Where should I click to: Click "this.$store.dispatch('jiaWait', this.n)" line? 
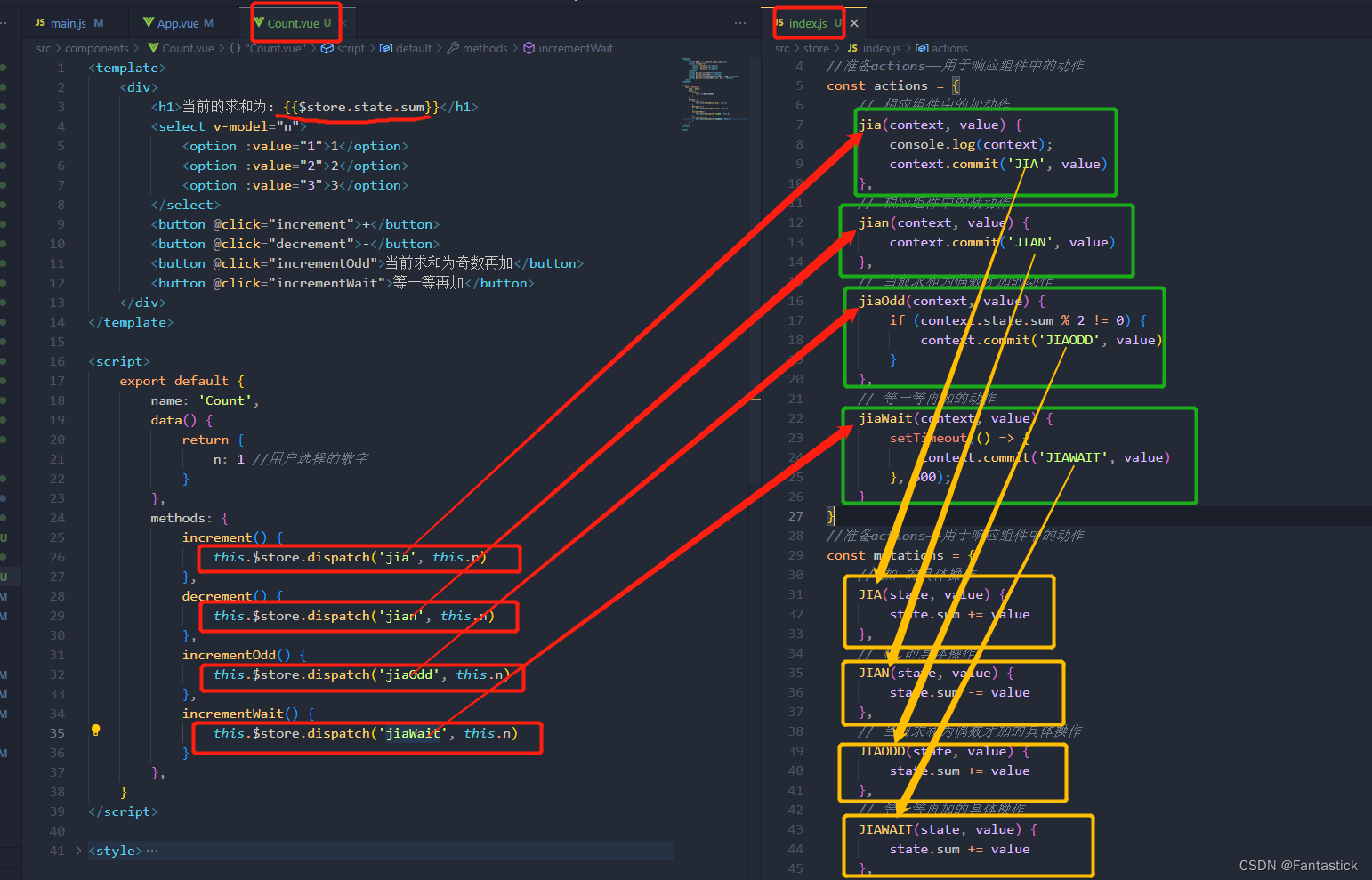pos(365,733)
